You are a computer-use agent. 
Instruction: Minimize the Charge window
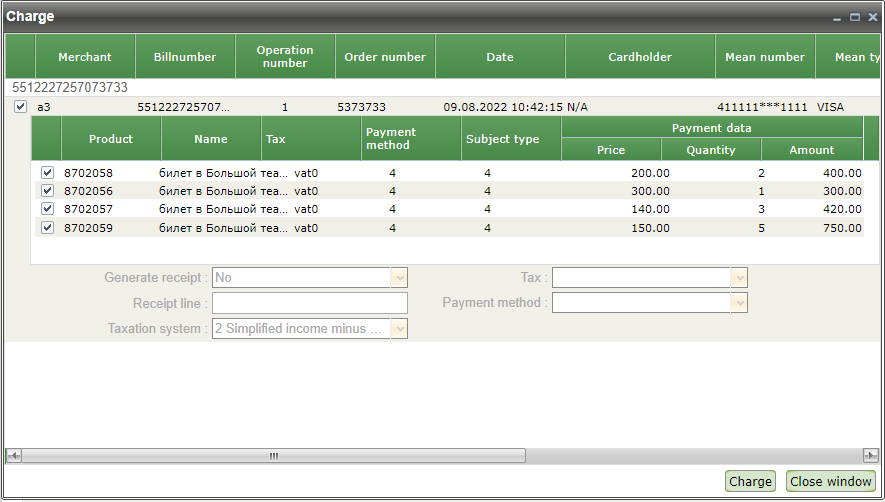[x=838, y=17]
